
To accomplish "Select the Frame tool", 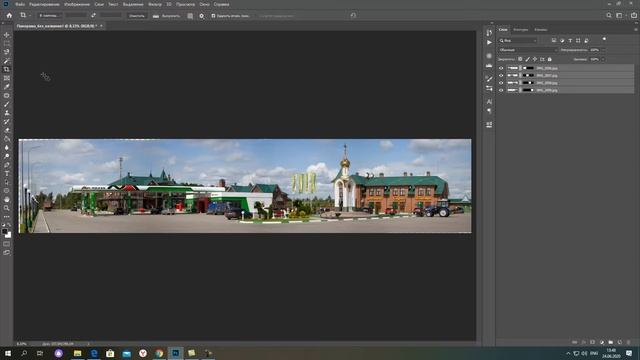I will point(7,78).
